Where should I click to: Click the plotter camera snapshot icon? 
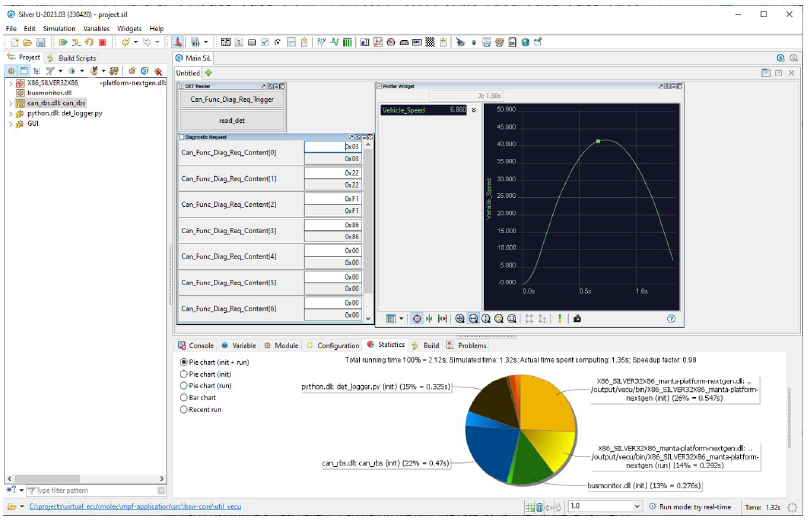(577, 319)
